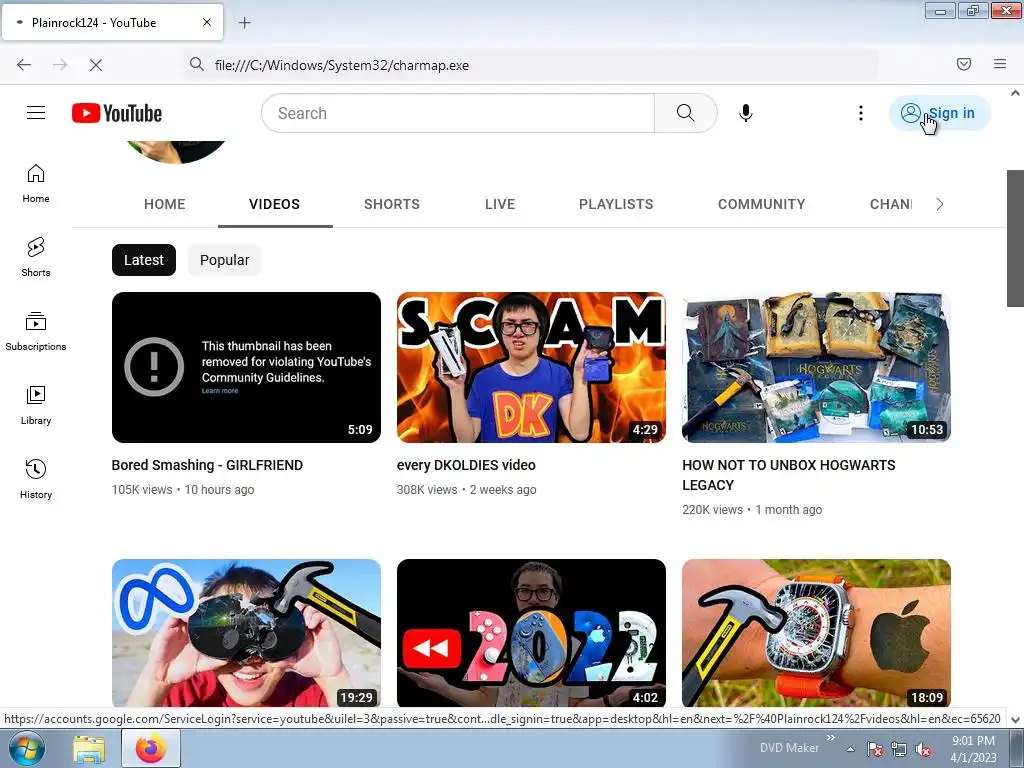Screen dimensions: 1024x768
Task: Click the browser forward arrow
Action: (60, 65)
